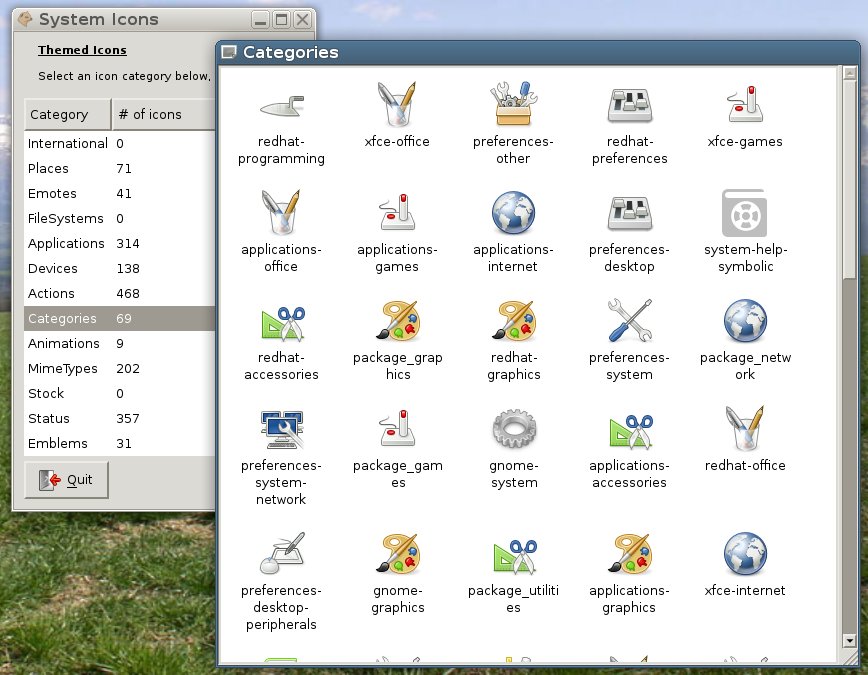868x675 pixels.
Task: Click the preferences-other toolbox icon
Action: [513, 104]
